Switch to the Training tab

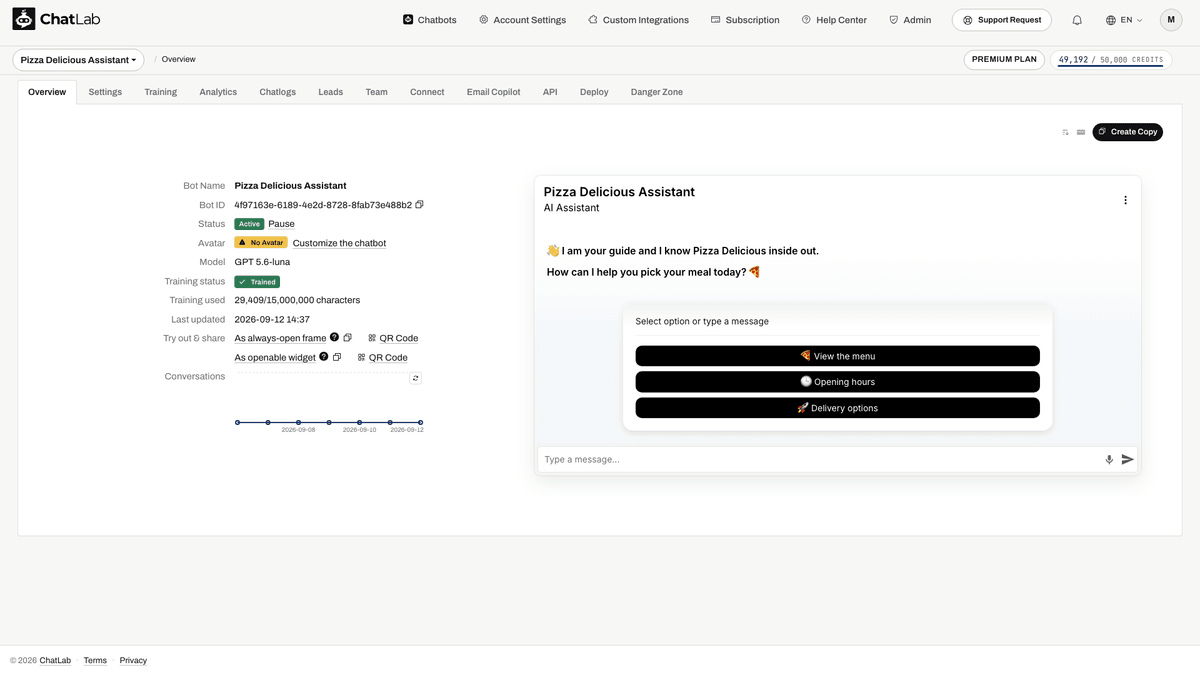(x=160, y=92)
